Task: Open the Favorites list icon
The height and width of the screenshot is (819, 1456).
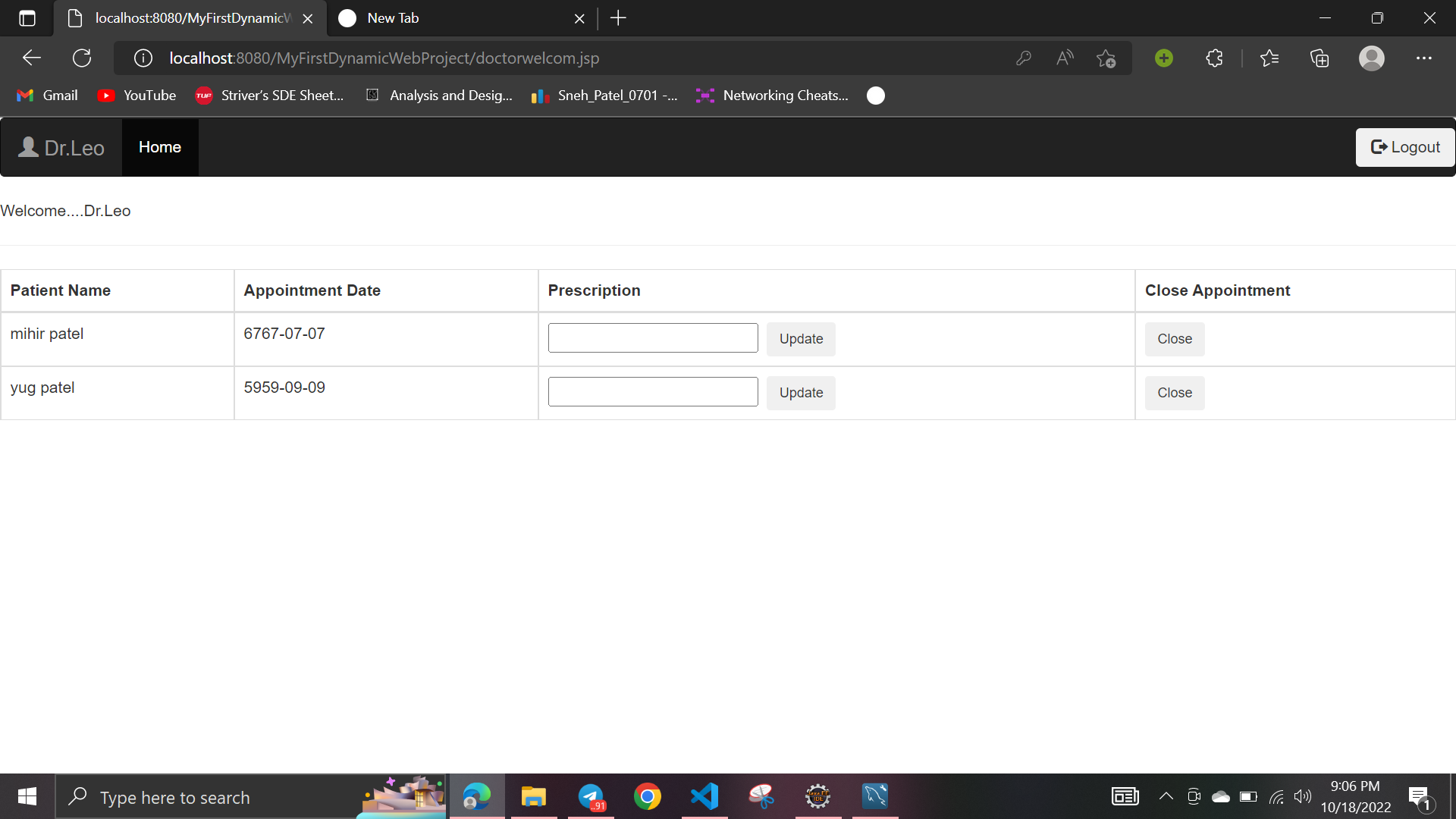Action: [x=1270, y=58]
